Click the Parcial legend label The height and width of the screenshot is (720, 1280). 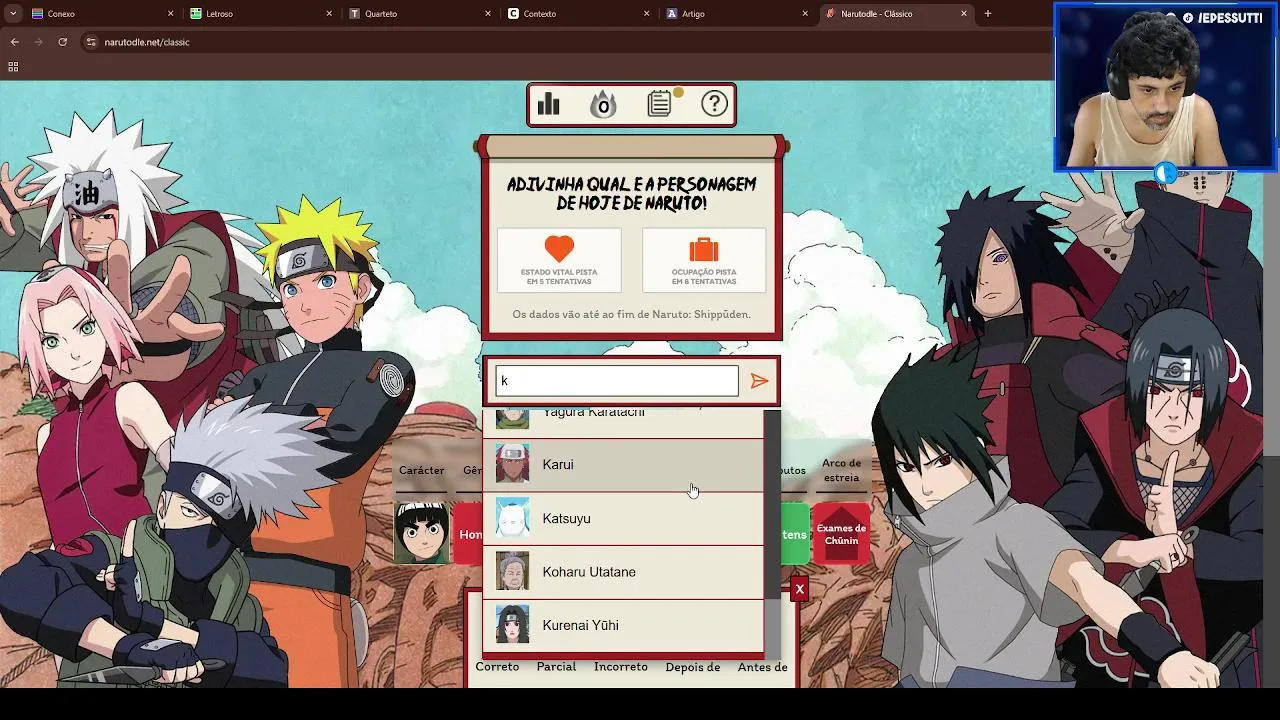(556, 667)
